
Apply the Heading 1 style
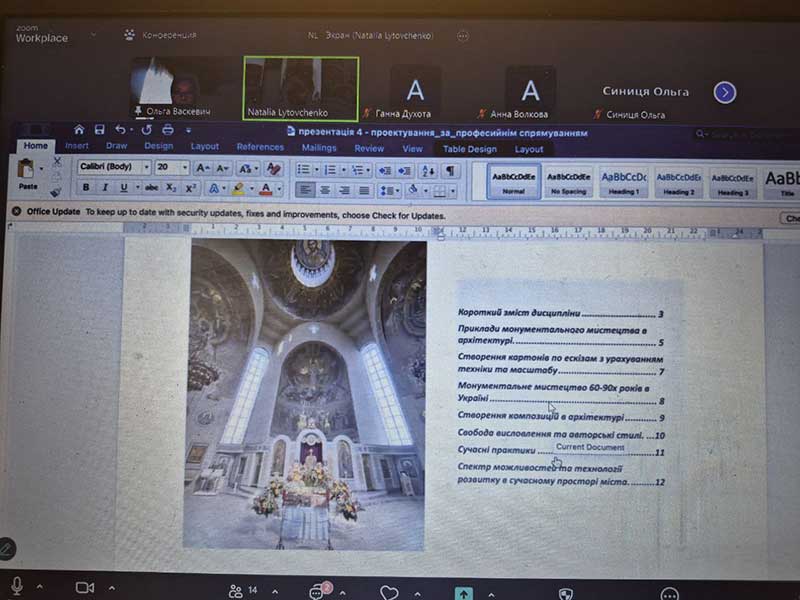pyautogui.click(x=624, y=181)
